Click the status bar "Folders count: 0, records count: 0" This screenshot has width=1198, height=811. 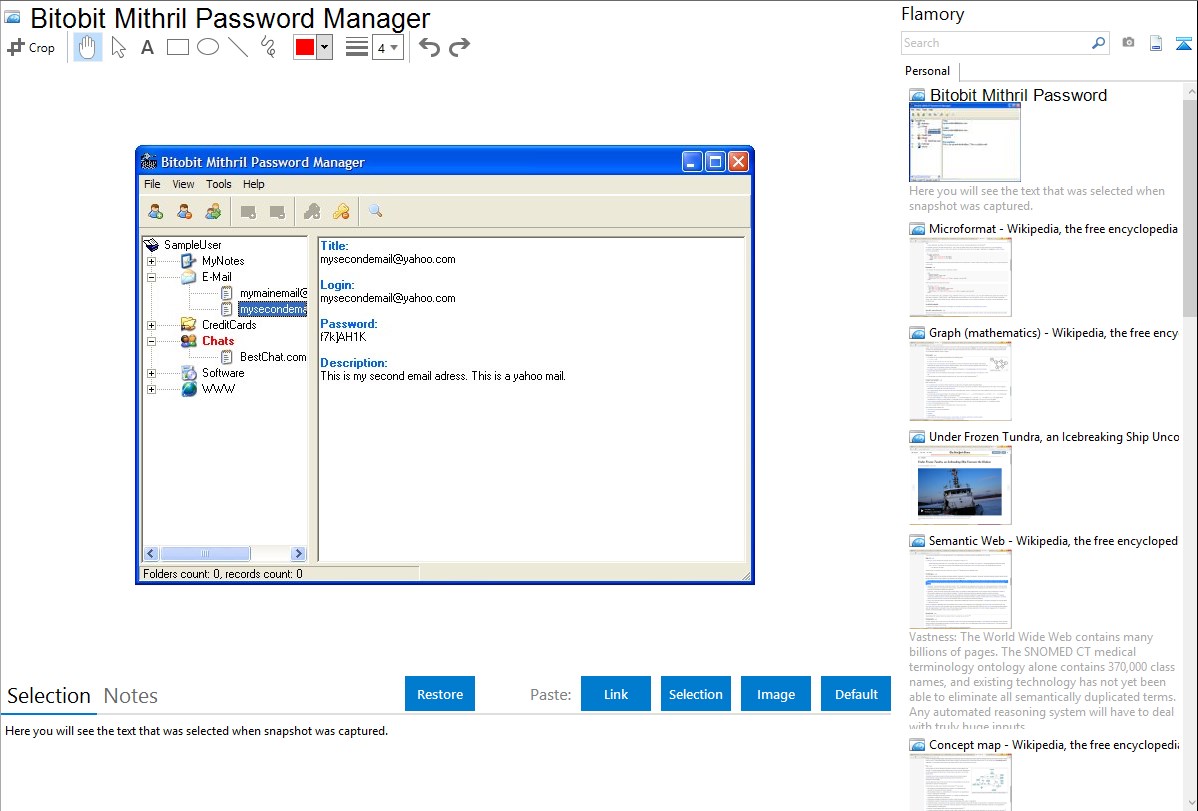[x=222, y=574]
